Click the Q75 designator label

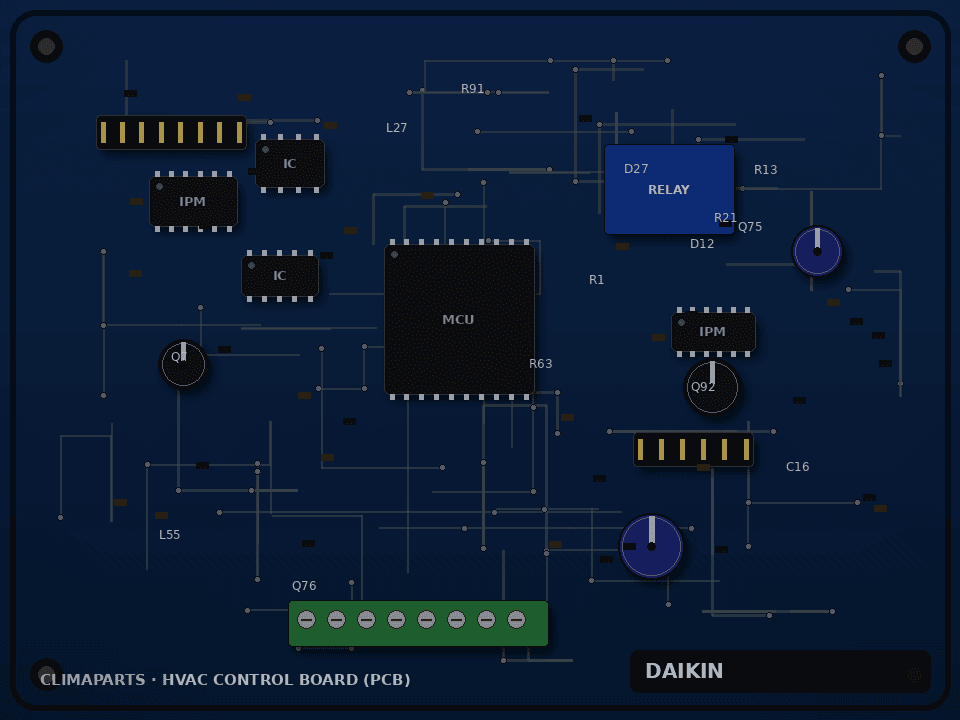coord(750,227)
